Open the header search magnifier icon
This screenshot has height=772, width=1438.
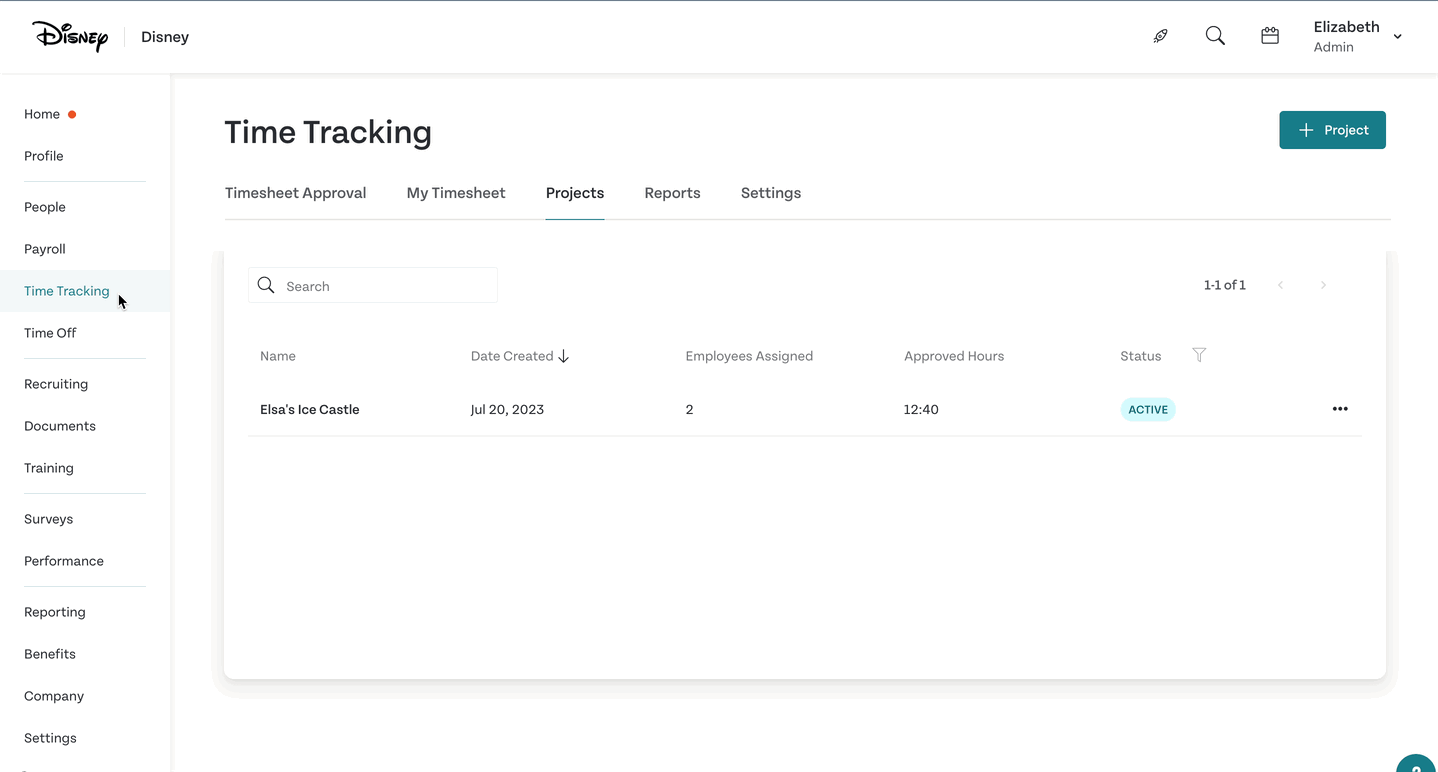tap(1215, 36)
